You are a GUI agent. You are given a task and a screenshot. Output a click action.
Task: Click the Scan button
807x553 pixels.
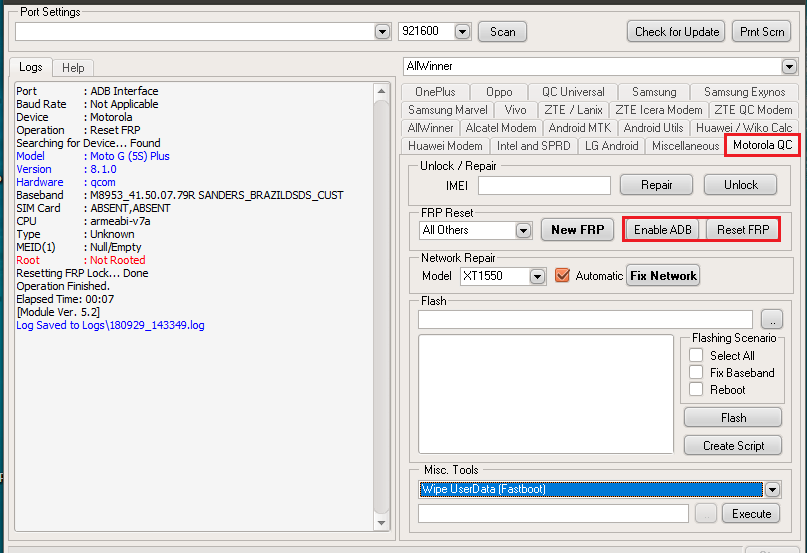coord(502,32)
